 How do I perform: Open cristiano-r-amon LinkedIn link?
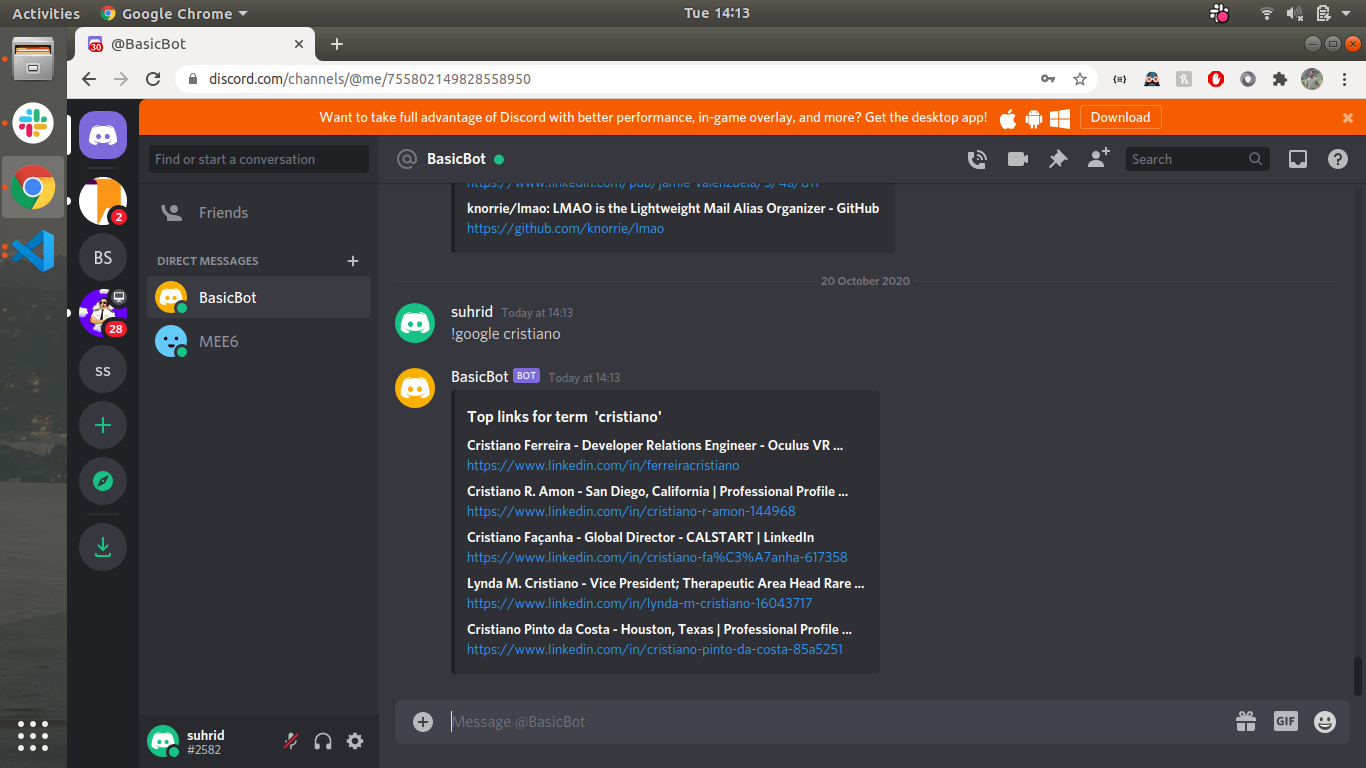point(631,512)
